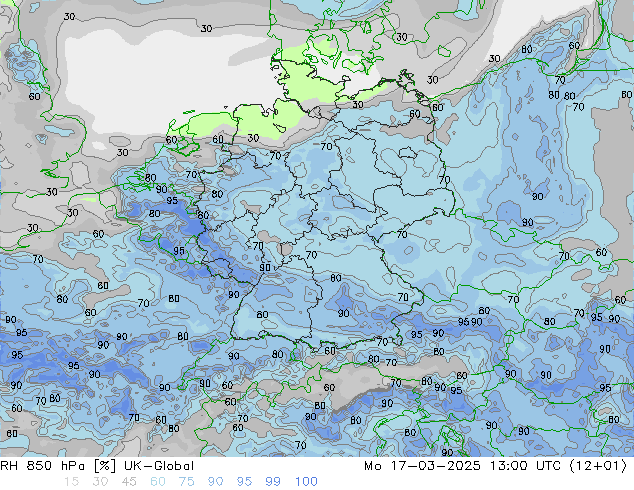Click the legend value 100
The height and width of the screenshot is (490, 634).
pyautogui.click(x=306, y=482)
